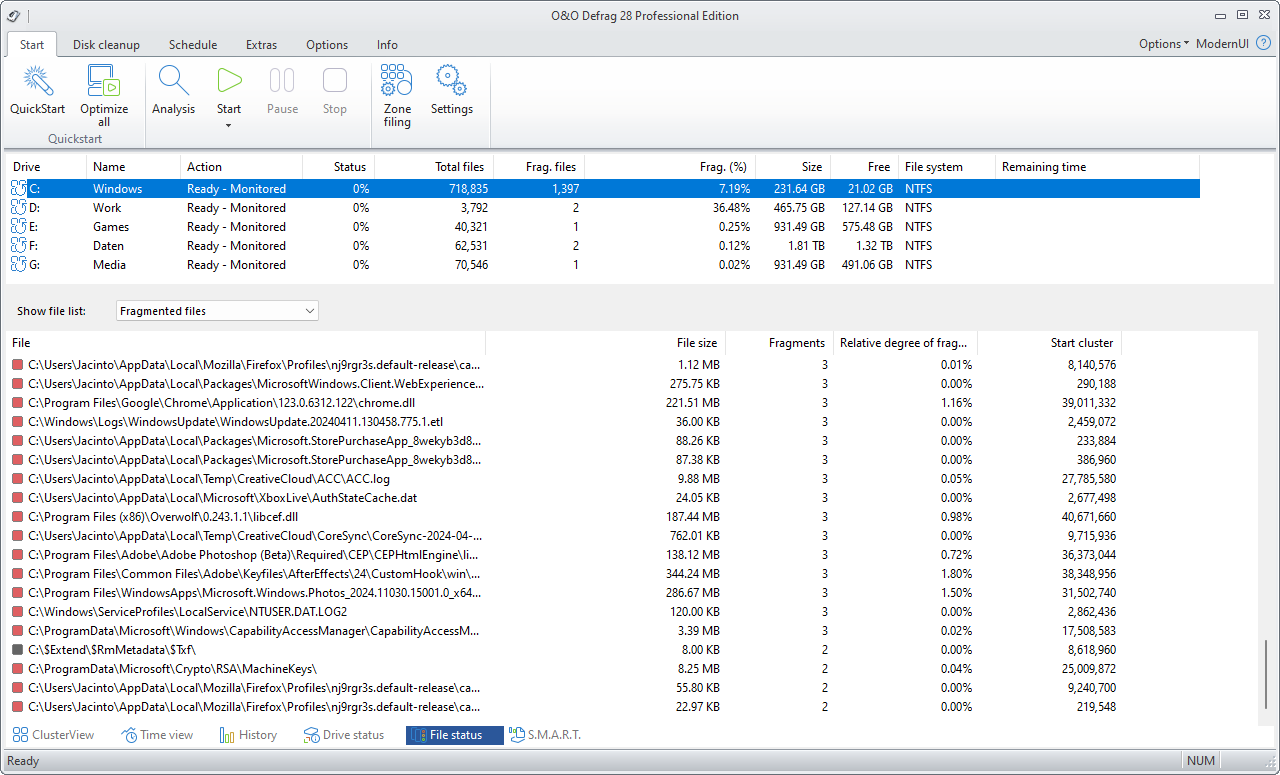Sort by Relative degree of fragmentation header
1280x775 pixels.
click(906, 343)
